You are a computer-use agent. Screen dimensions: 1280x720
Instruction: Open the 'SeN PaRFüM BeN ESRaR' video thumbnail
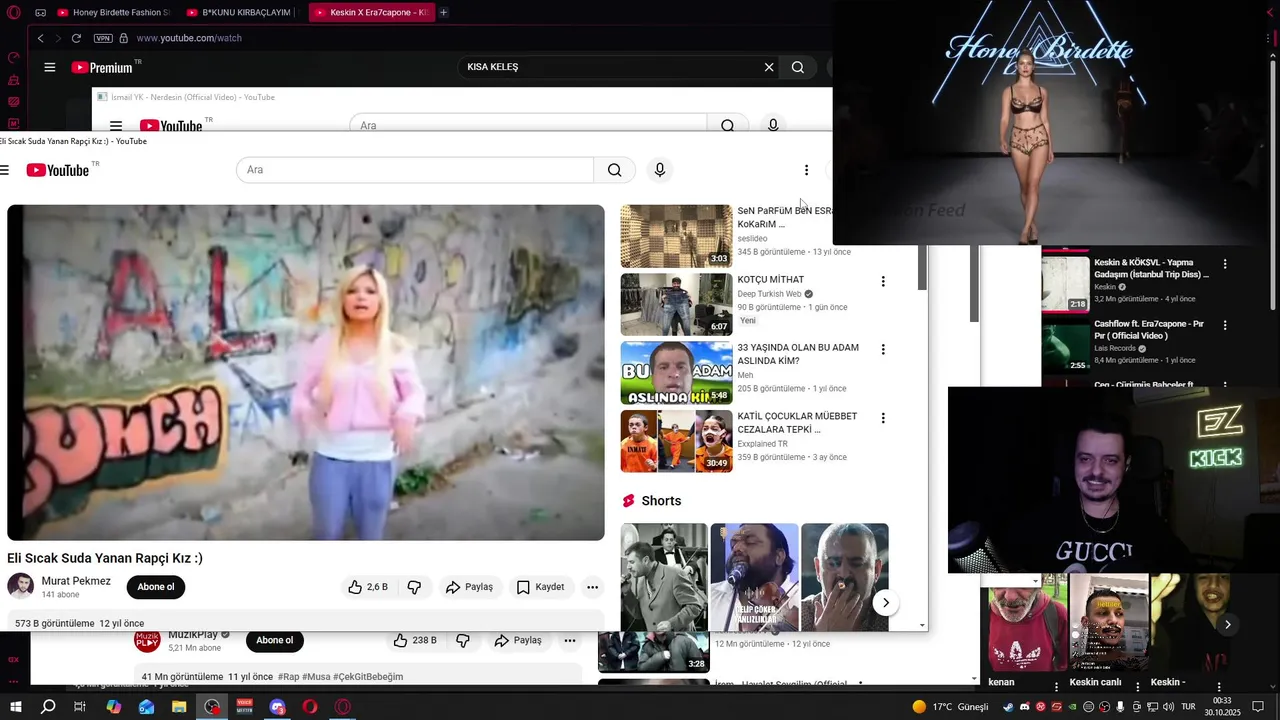click(x=676, y=236)
